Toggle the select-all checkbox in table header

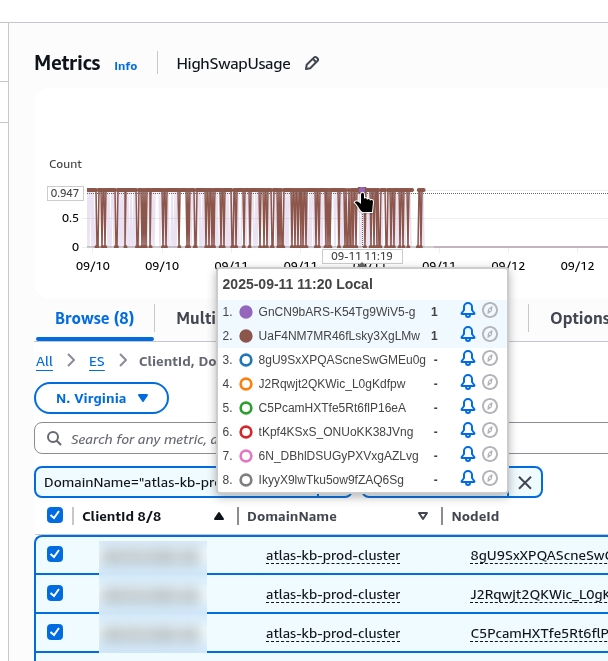tap(55, 516)
